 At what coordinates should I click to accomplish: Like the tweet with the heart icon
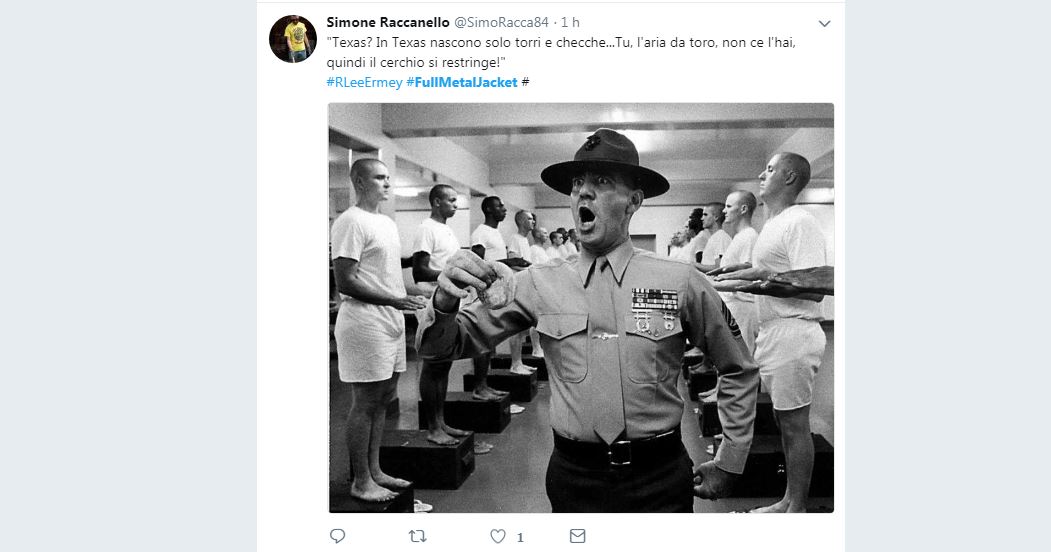tap(497, 537)
